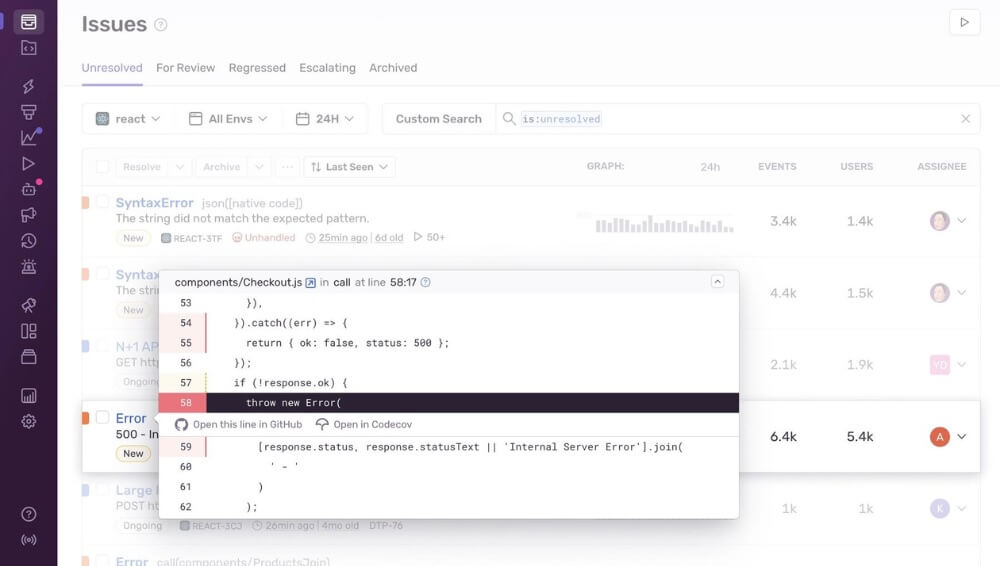The image size is (1000, 566).
Task: Check the N+1 API issue checkbox
Action: click(102, 346)
